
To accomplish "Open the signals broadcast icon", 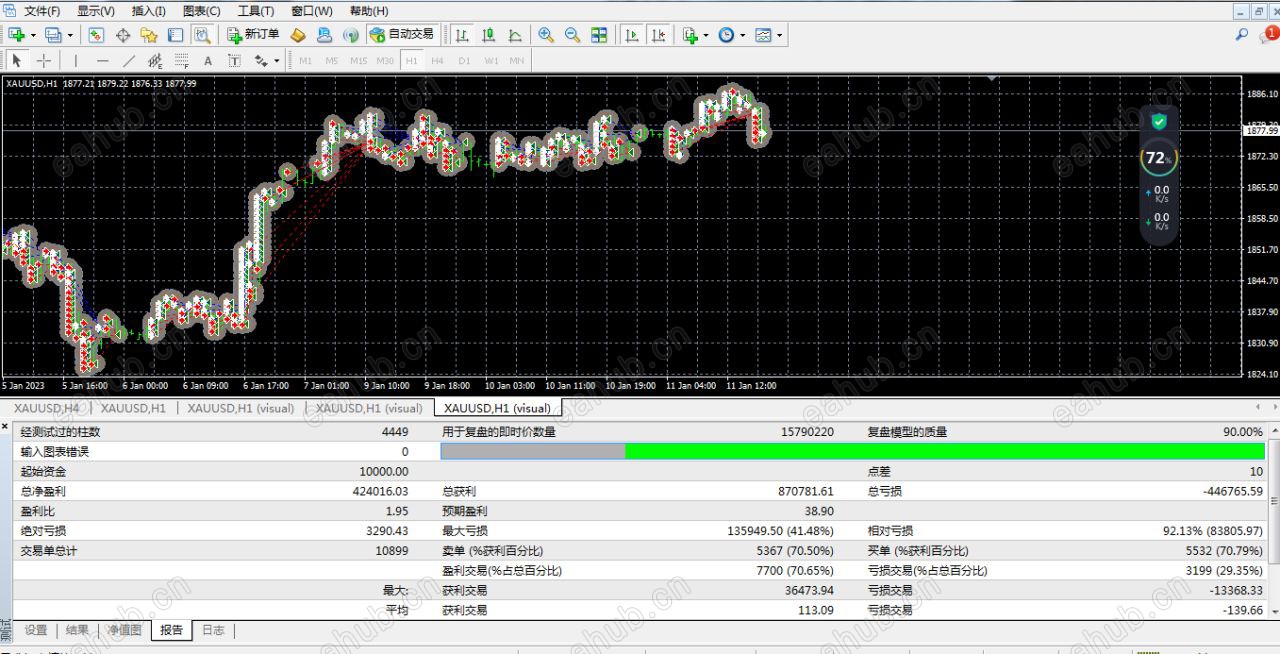I will [x=351, y=35].
